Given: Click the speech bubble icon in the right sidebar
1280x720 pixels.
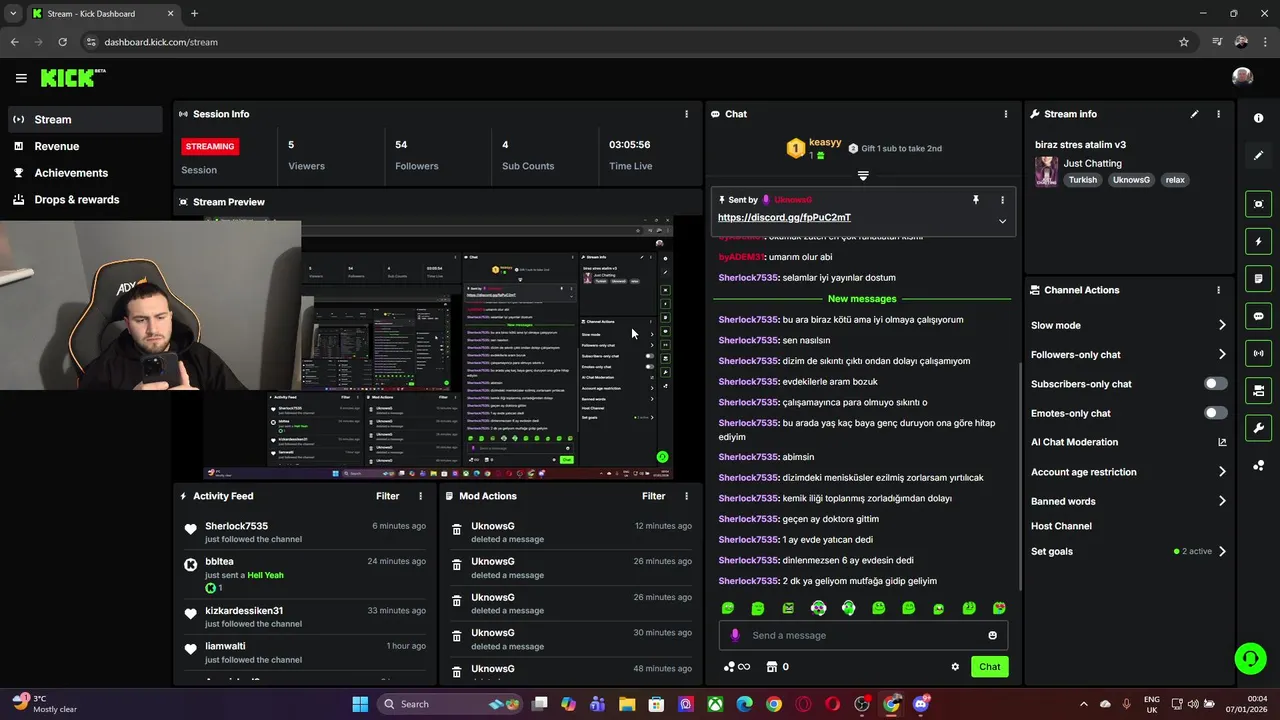Looking at the screenshot, I should coord(1258,316).
